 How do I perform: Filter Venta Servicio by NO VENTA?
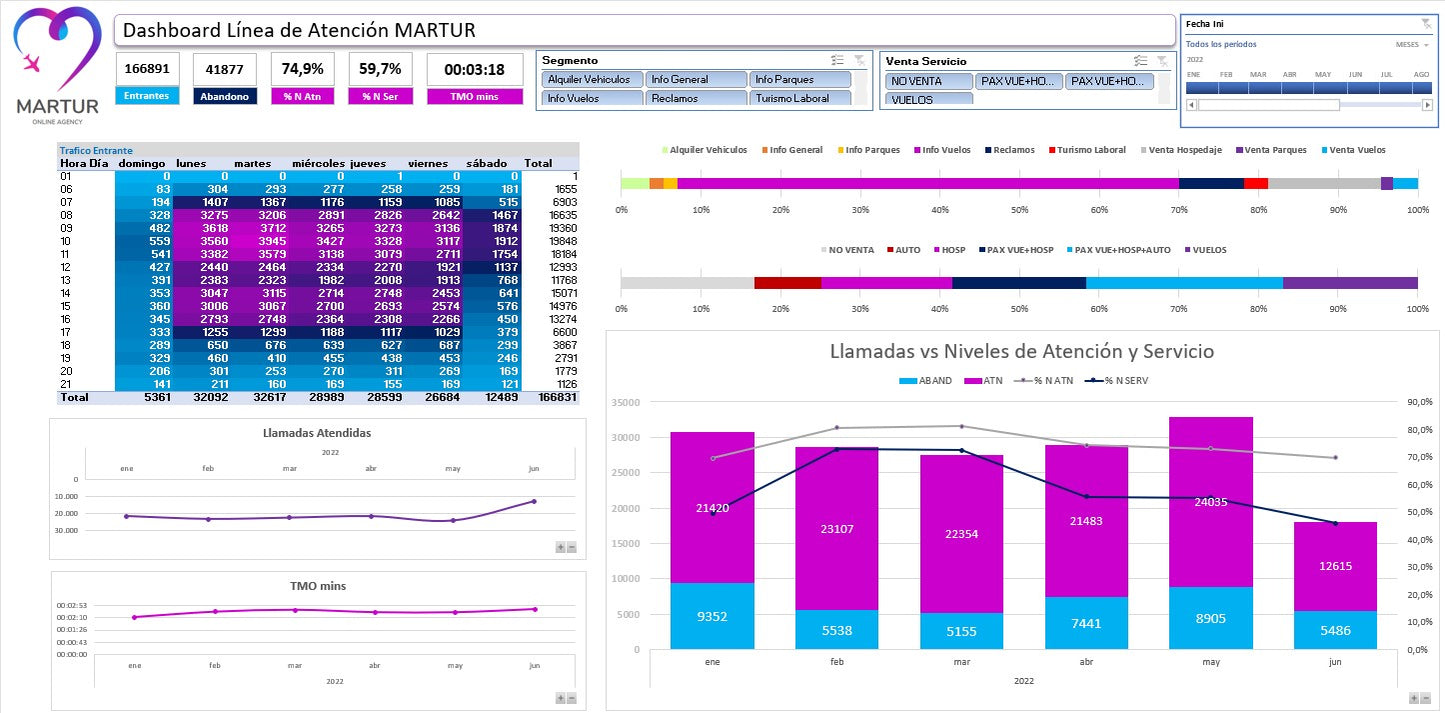[929, 81]
